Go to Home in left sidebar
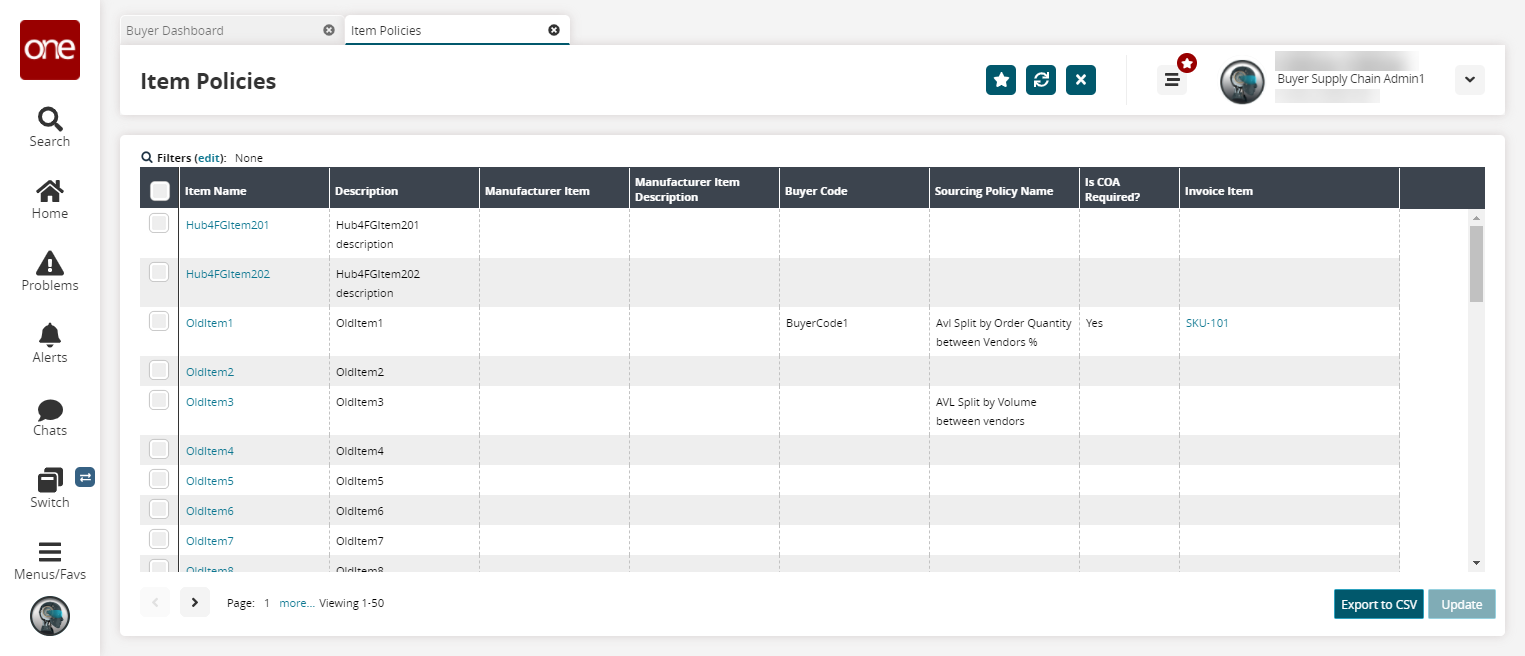The image size is (1525, 656). (x=49, y=191)
